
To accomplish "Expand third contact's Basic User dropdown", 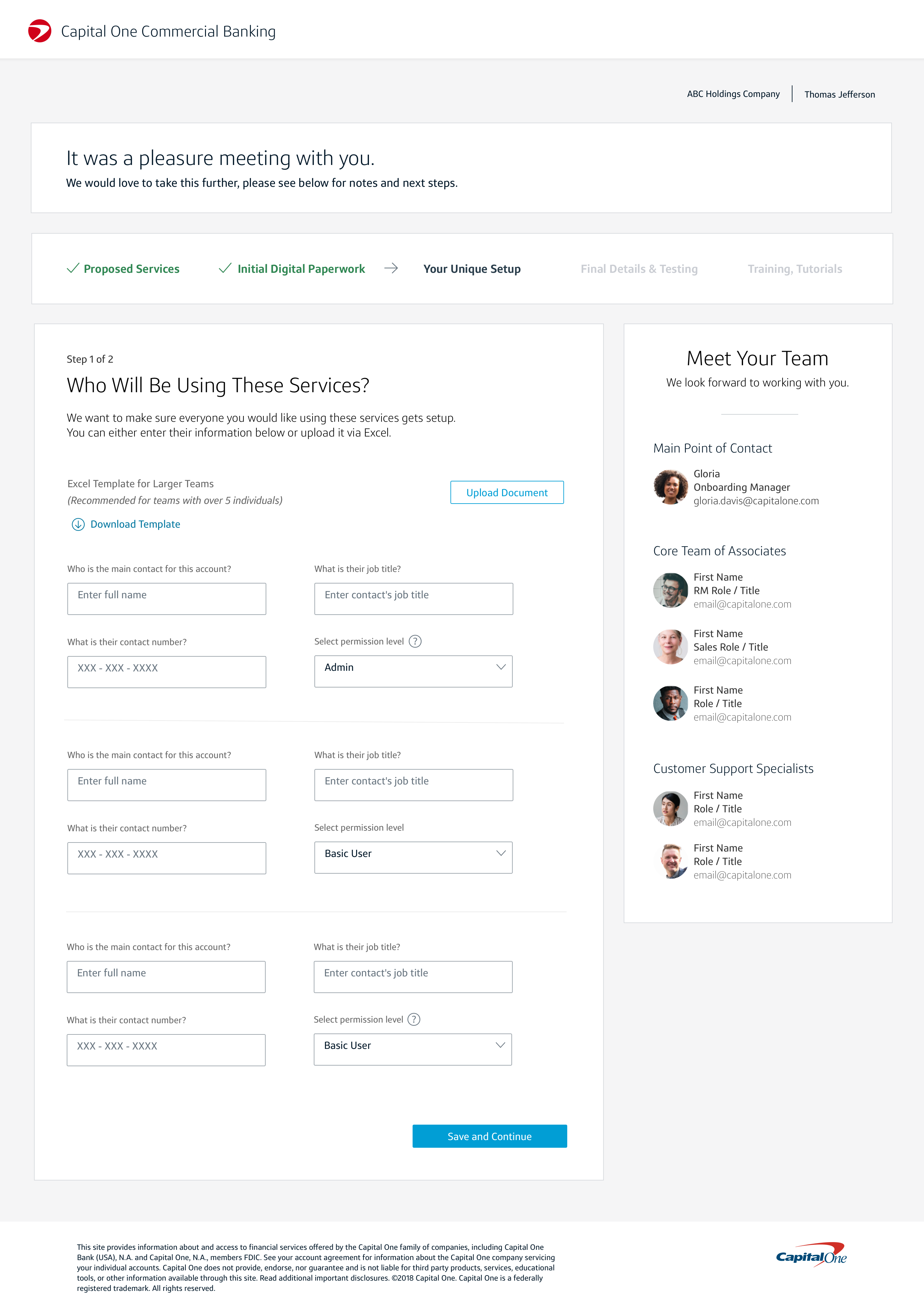I will tap(413, 1049).
